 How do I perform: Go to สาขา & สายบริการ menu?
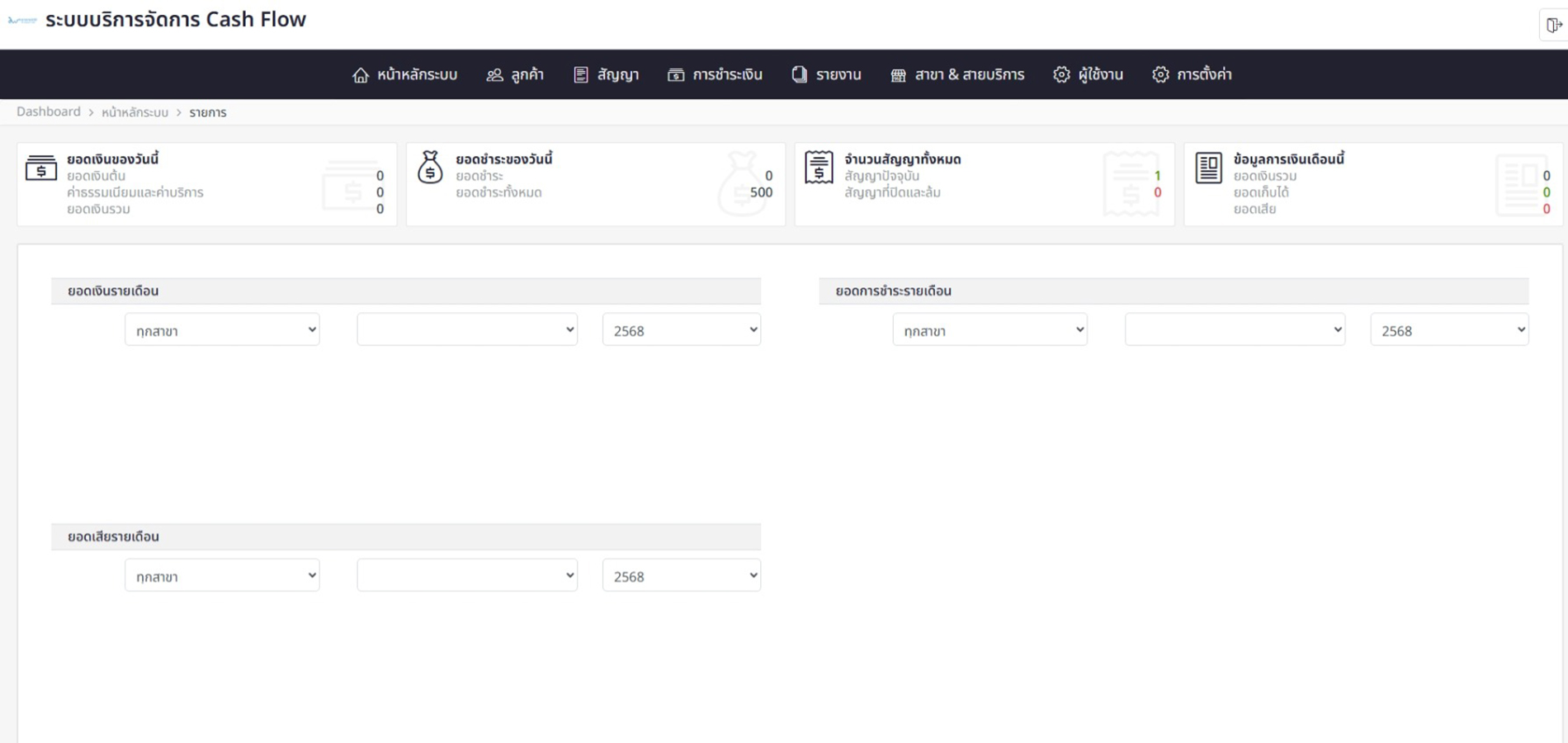[x=969, y=75]
